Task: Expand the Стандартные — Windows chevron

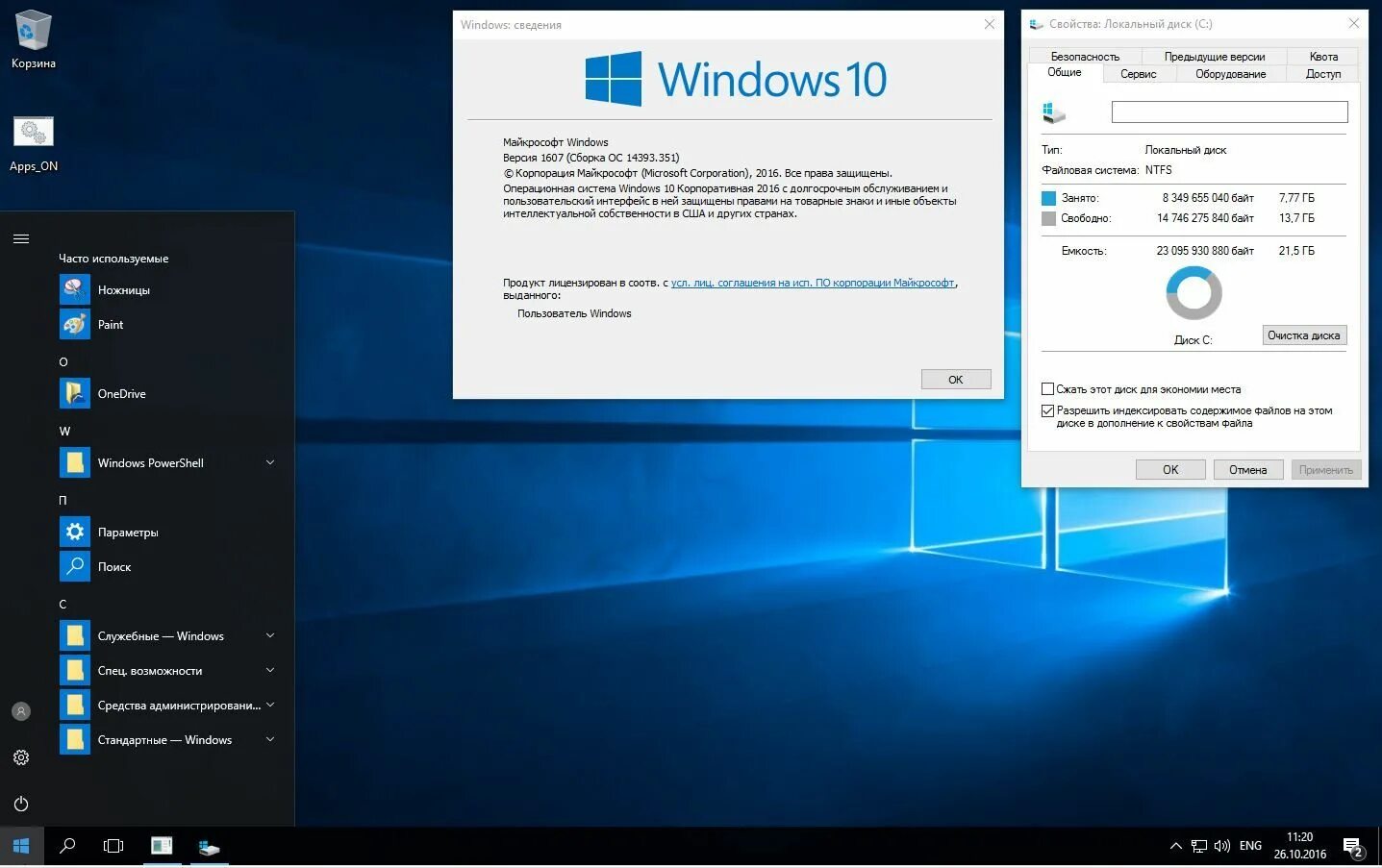Action: tap(270, 739)
